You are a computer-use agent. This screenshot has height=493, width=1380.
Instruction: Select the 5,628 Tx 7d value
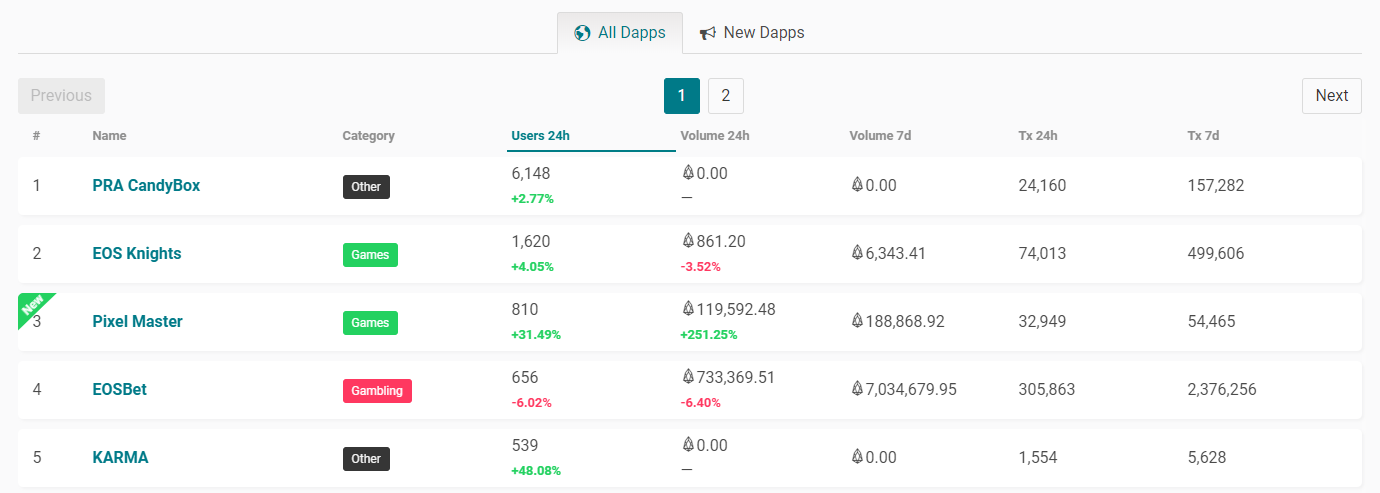[x=1207, y=458]
